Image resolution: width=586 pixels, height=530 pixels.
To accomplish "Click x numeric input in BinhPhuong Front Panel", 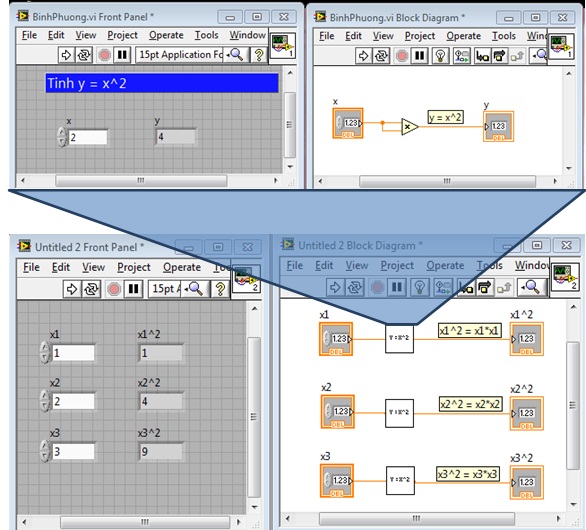I will [x=88, y=137].
